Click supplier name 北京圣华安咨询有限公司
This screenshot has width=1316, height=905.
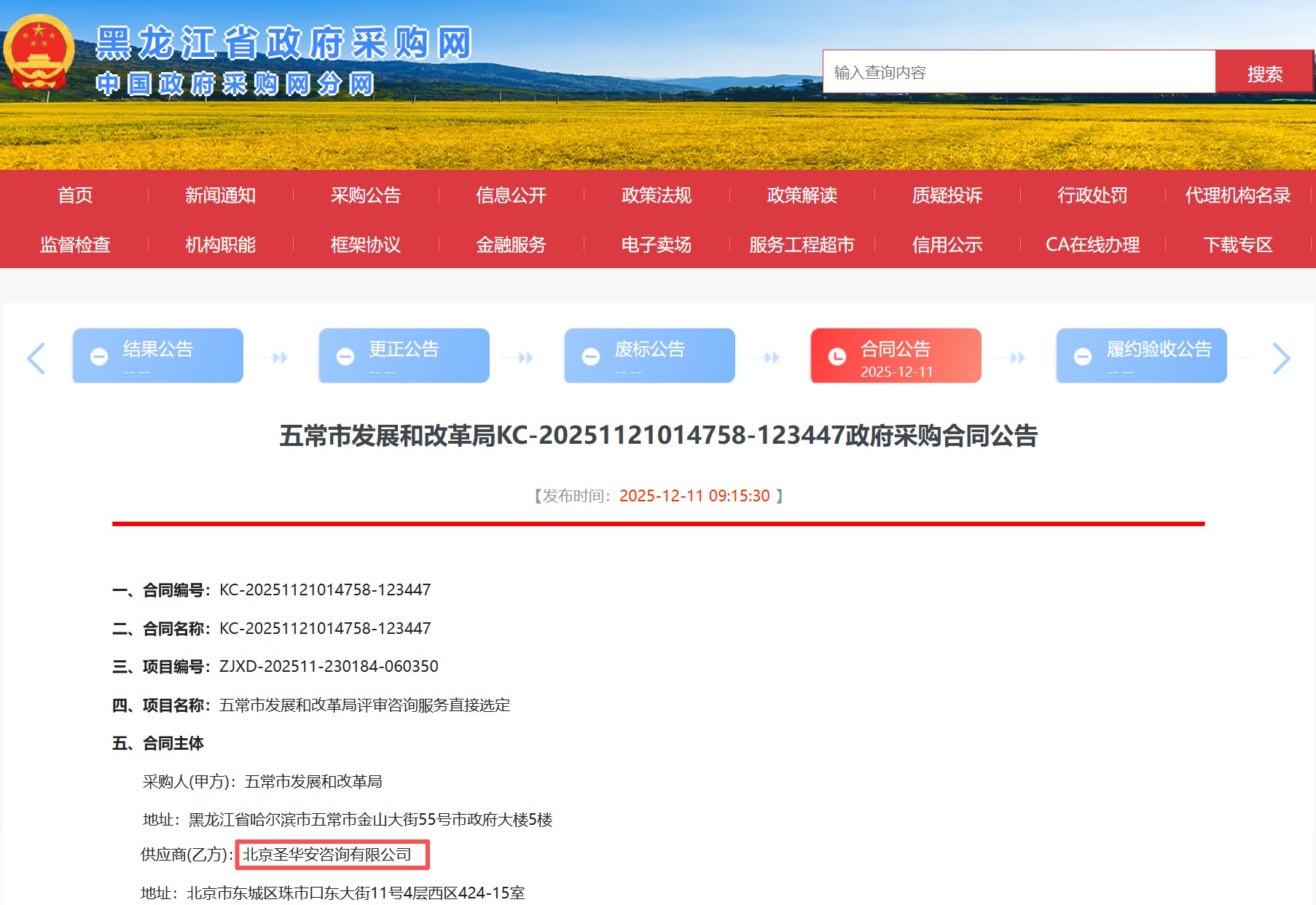point(327,855)
